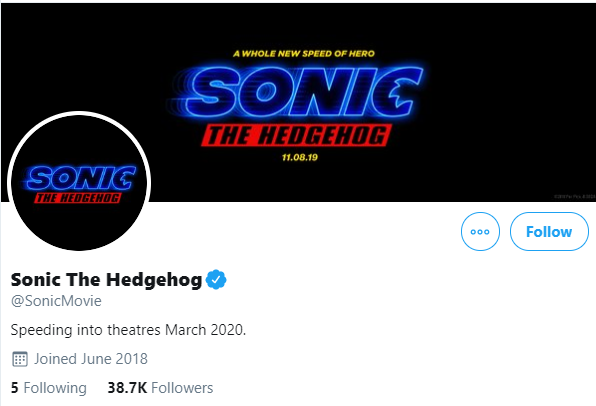The image size is (596, 406).
Task: Open the three-dot more options menu
Action: (x=480, y=232)
